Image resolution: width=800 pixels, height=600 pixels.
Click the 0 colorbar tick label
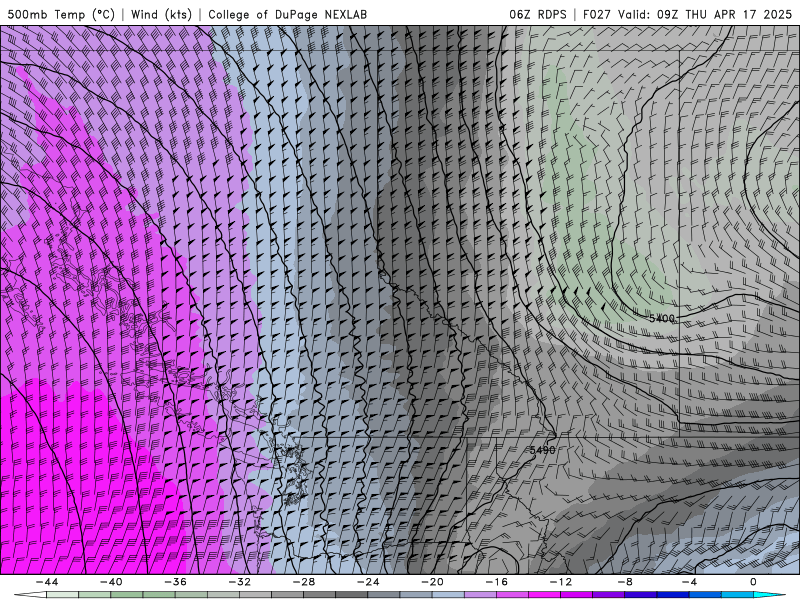pos(753,582)
